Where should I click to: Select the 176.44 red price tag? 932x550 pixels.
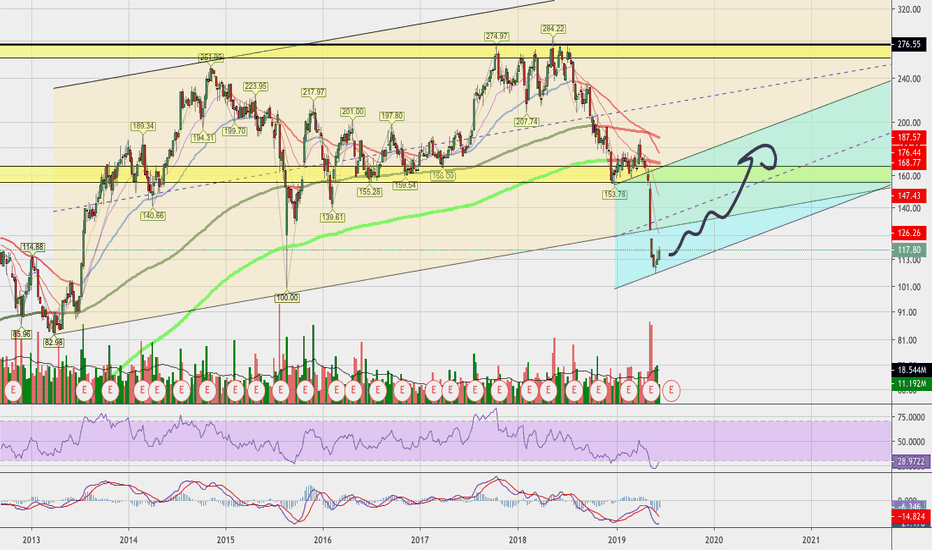tap(909, 153)
